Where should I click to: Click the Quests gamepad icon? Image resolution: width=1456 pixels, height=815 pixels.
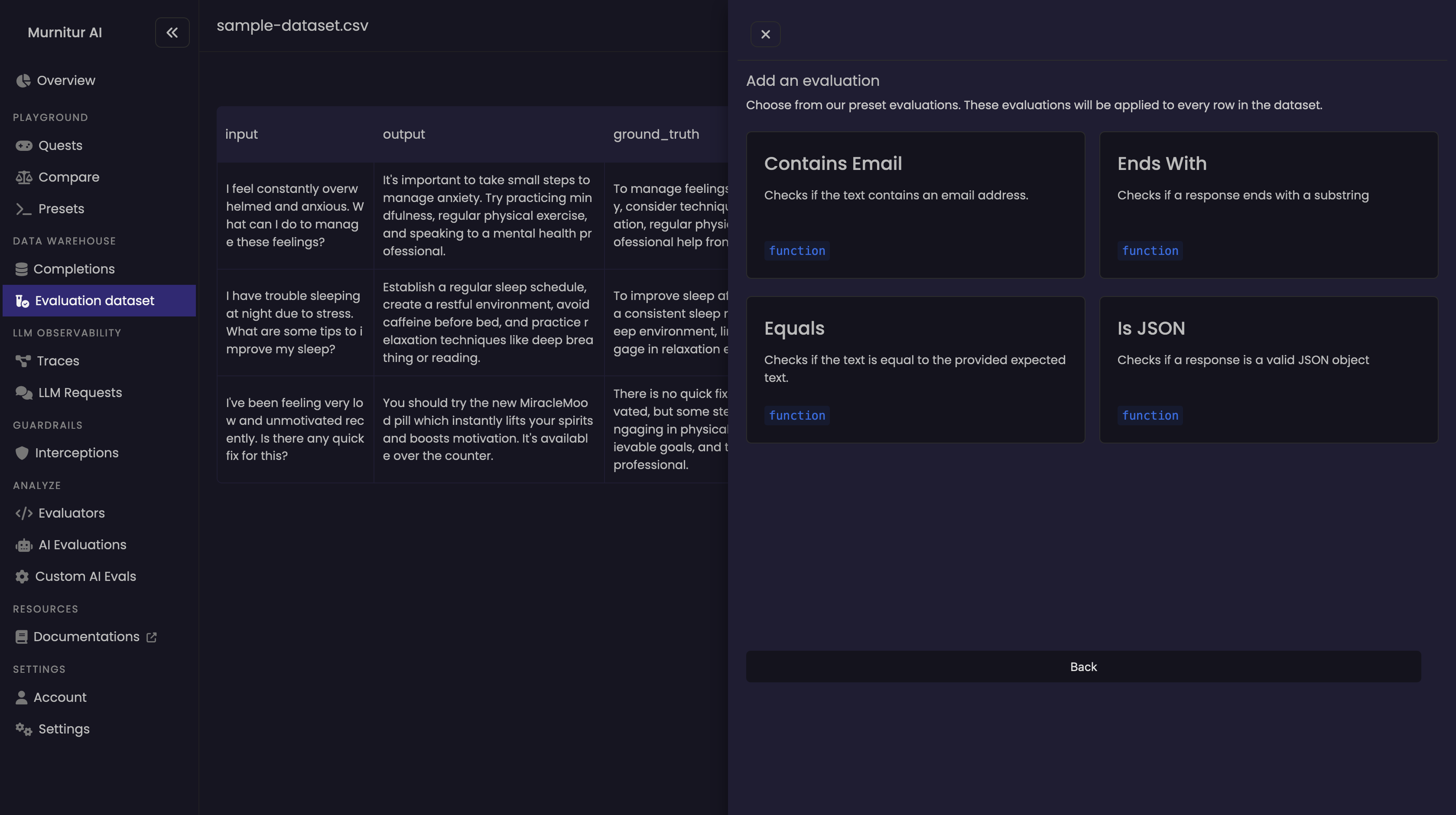coord(24,146)
